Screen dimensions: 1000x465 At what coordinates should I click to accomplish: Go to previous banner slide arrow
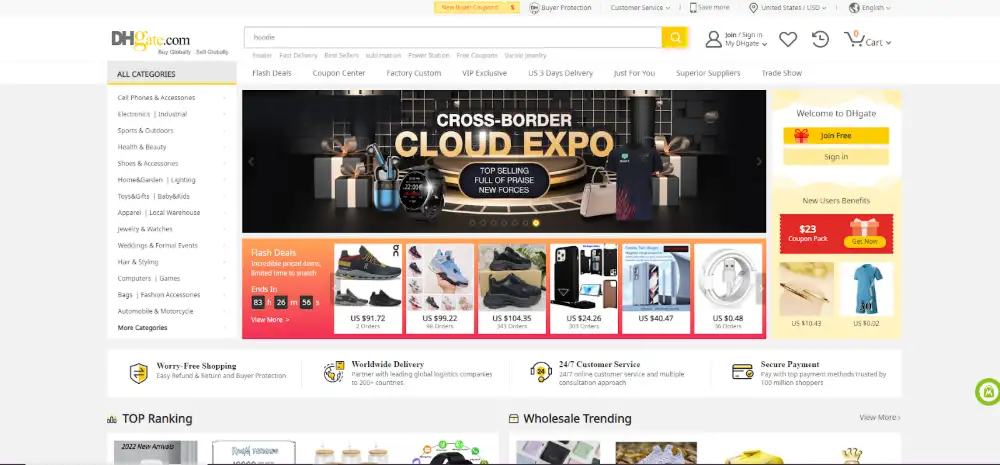coord(251,161)
